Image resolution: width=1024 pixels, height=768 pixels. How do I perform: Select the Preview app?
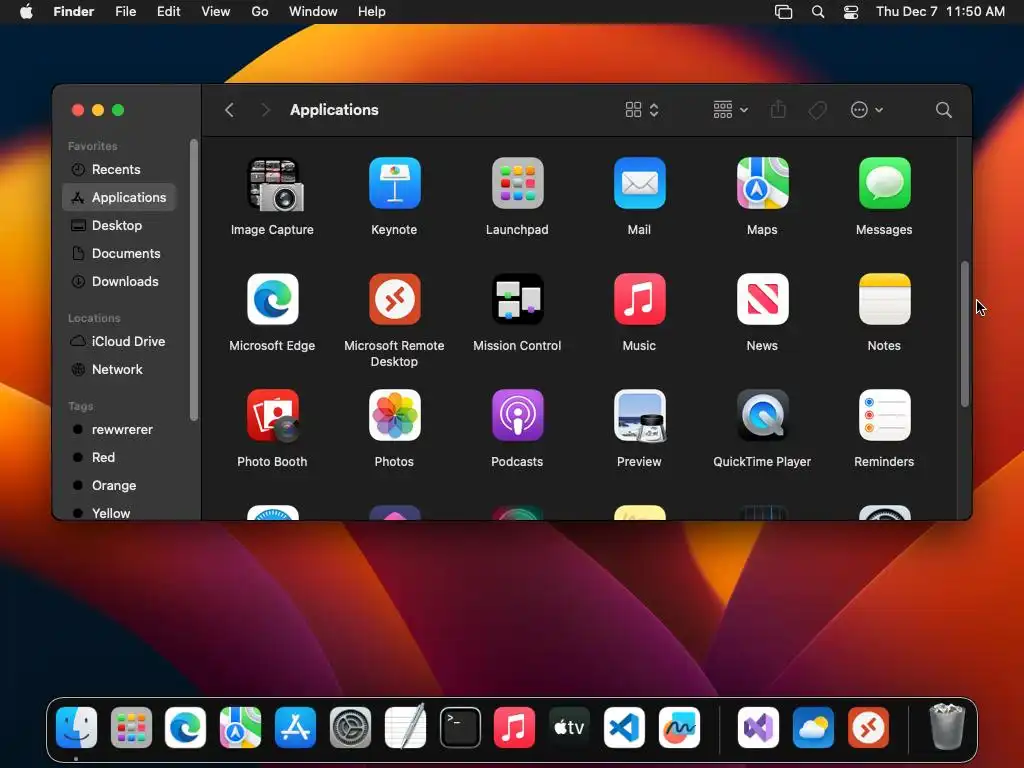(x=639, y=415)
